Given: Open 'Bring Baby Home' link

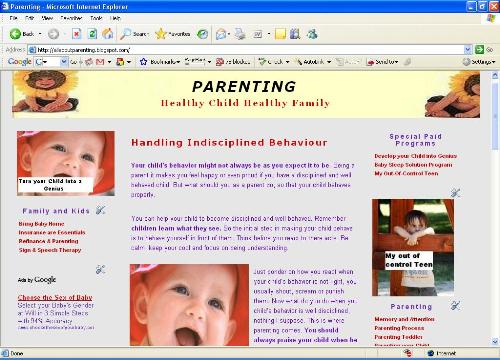Looking at the screenshot, I should click(x=41, y=224).
